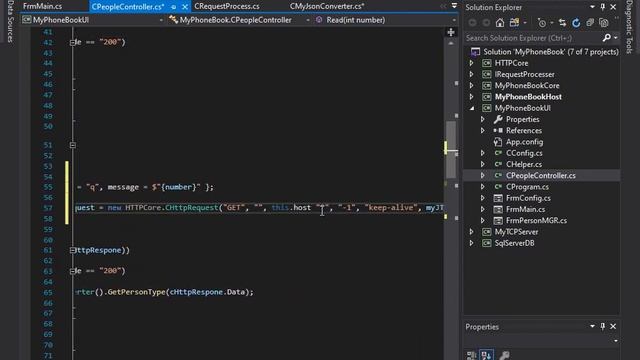Select CConfig.cs in Solution Explorer
640x360 pixels.
524,153
